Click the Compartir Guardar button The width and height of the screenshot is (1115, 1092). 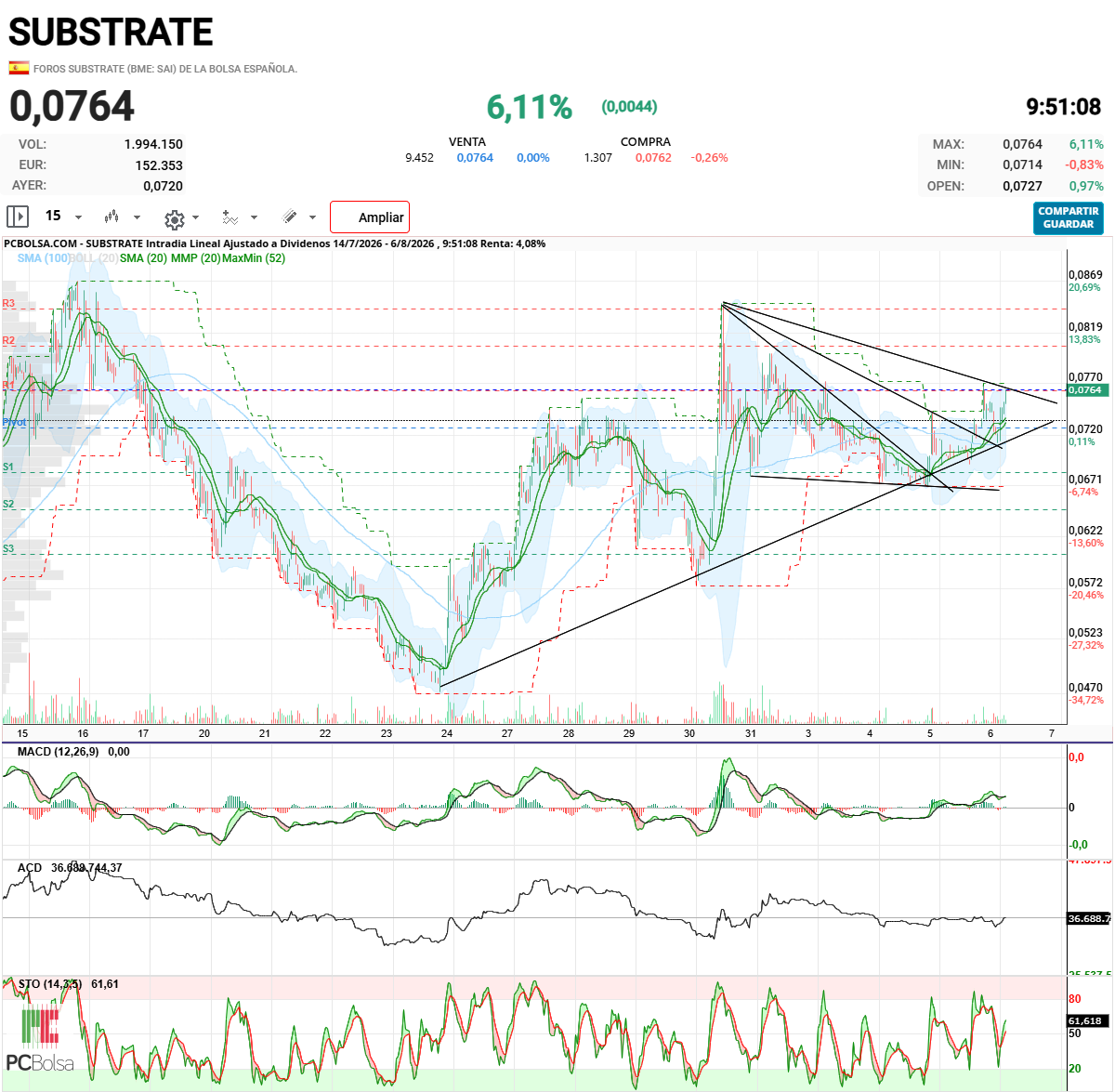tap(1069, 217)
